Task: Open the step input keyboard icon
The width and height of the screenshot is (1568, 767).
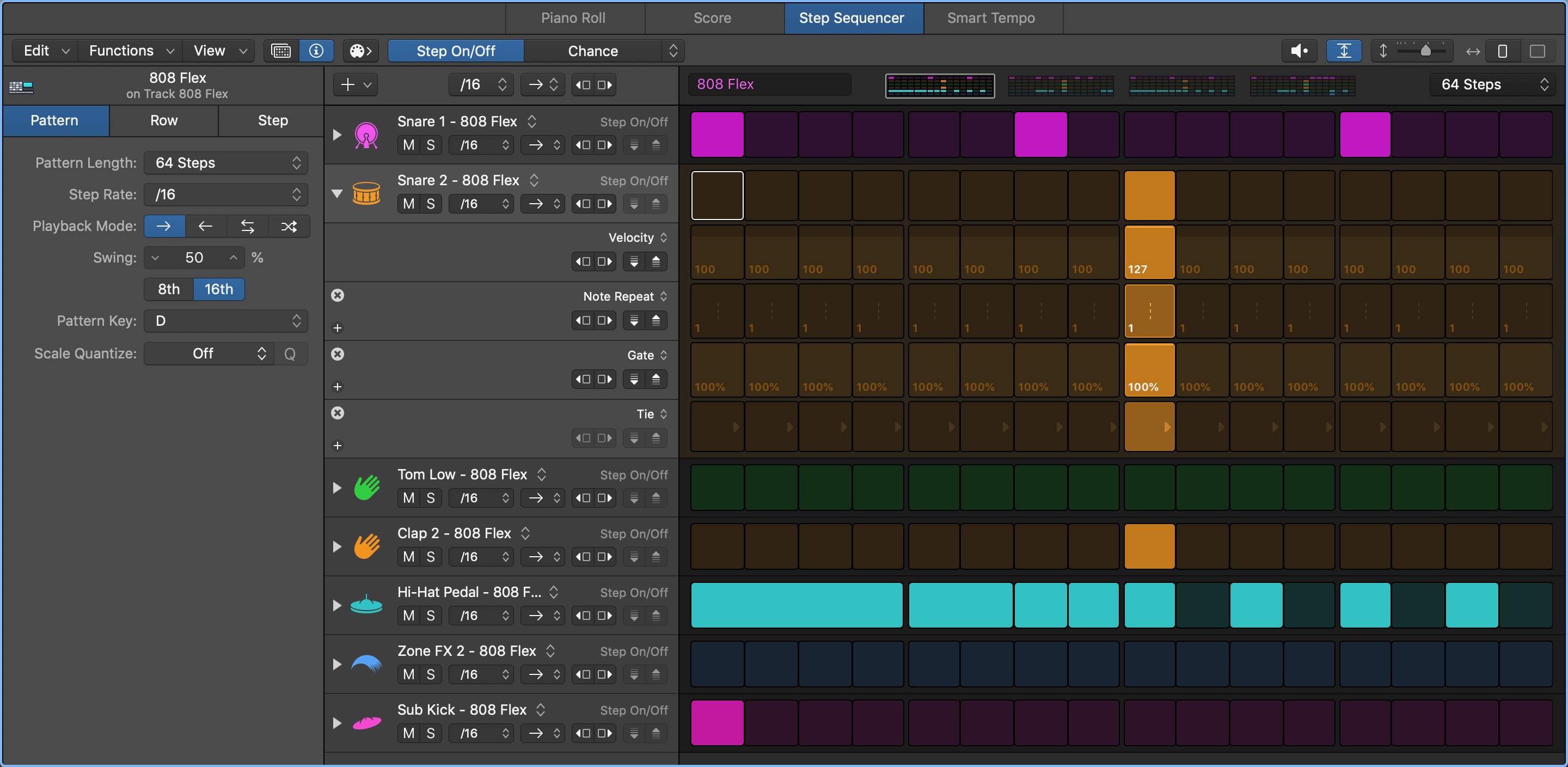Action: click(280, 51)
